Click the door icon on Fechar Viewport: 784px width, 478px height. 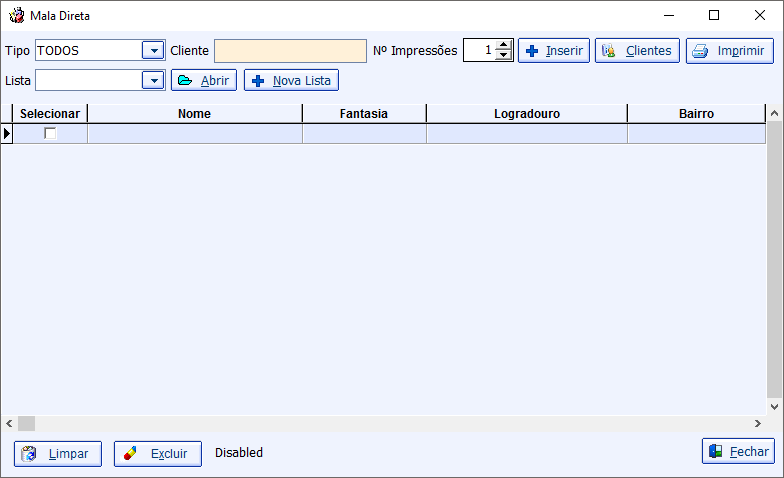pos(716,451)
